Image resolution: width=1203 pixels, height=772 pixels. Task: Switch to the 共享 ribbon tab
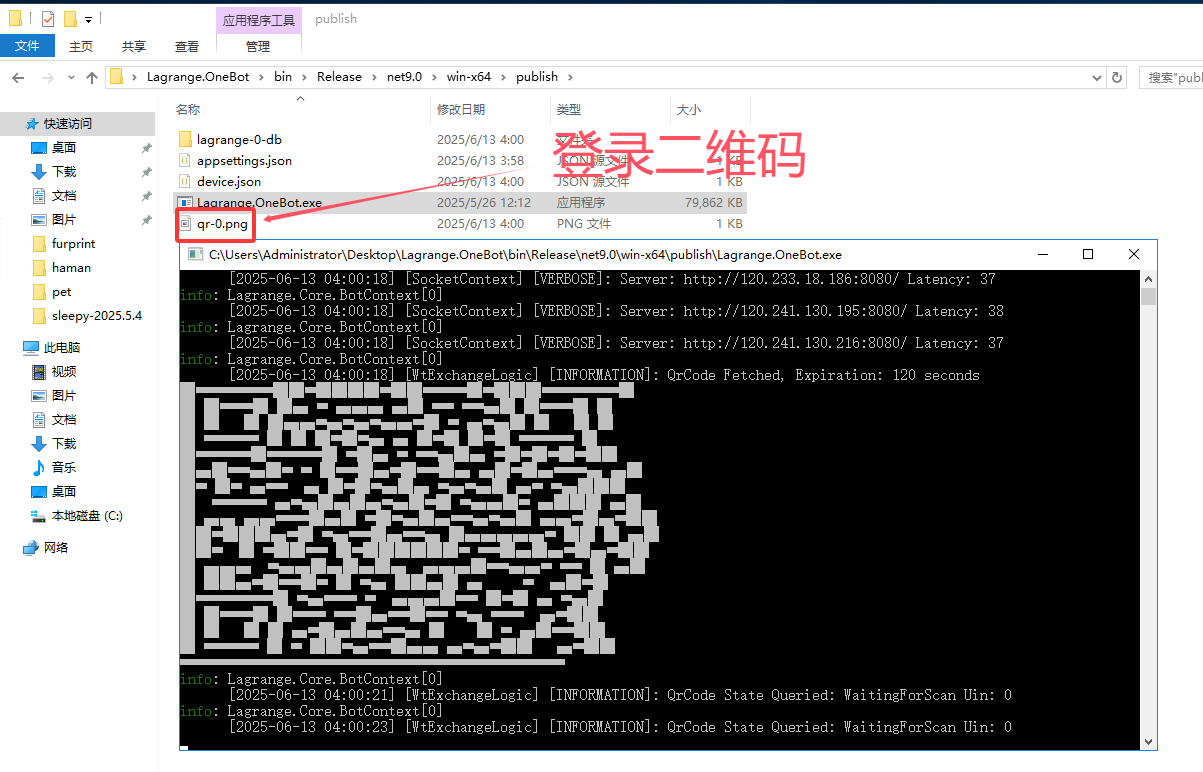coord(134,46)
